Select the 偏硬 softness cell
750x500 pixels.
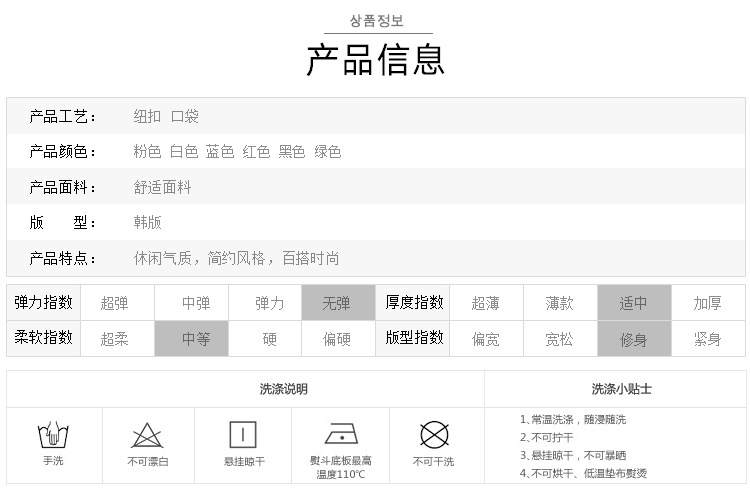pyautogui.click(x=339, y=339)
